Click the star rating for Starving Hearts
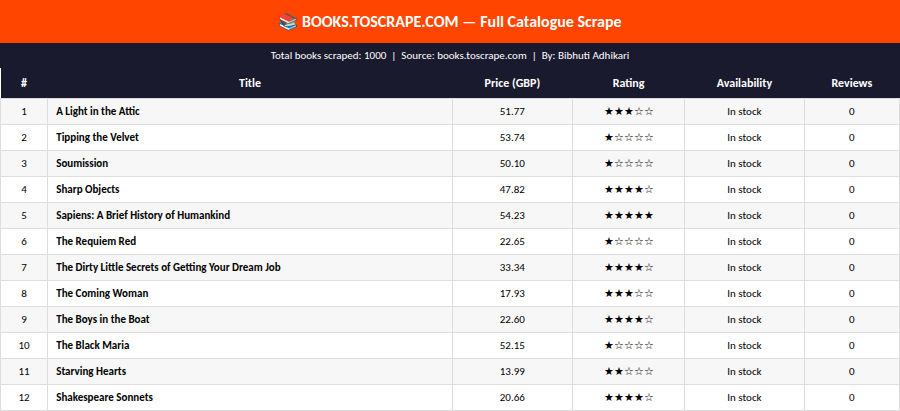 pos(629,371)
